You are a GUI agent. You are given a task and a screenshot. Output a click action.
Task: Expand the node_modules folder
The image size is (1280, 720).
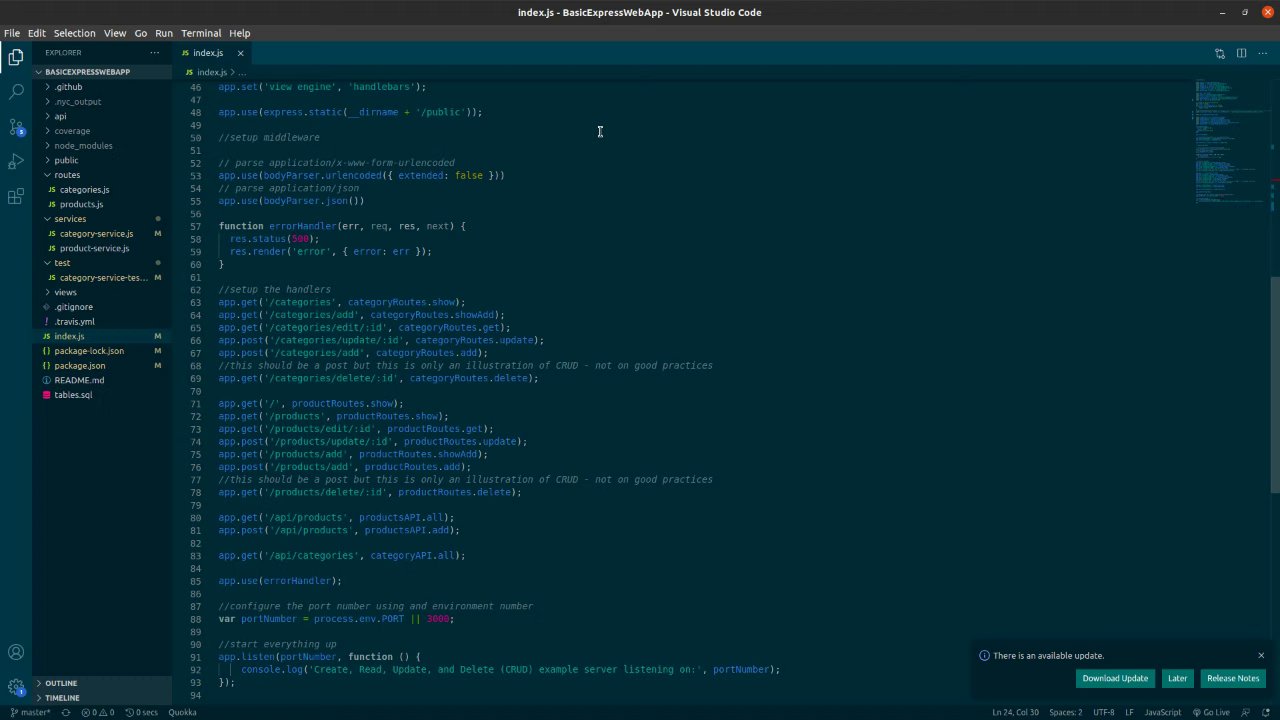83,146
